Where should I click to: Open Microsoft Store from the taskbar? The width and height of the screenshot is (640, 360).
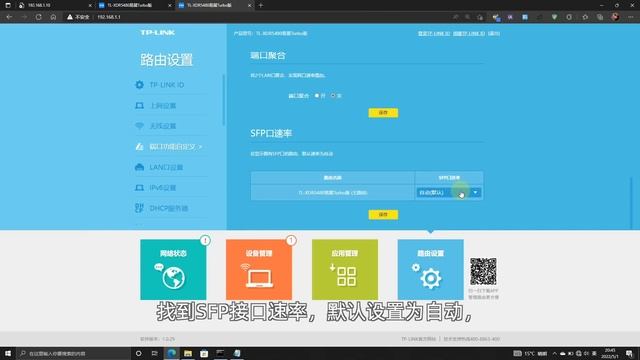[x=204, y=353]
